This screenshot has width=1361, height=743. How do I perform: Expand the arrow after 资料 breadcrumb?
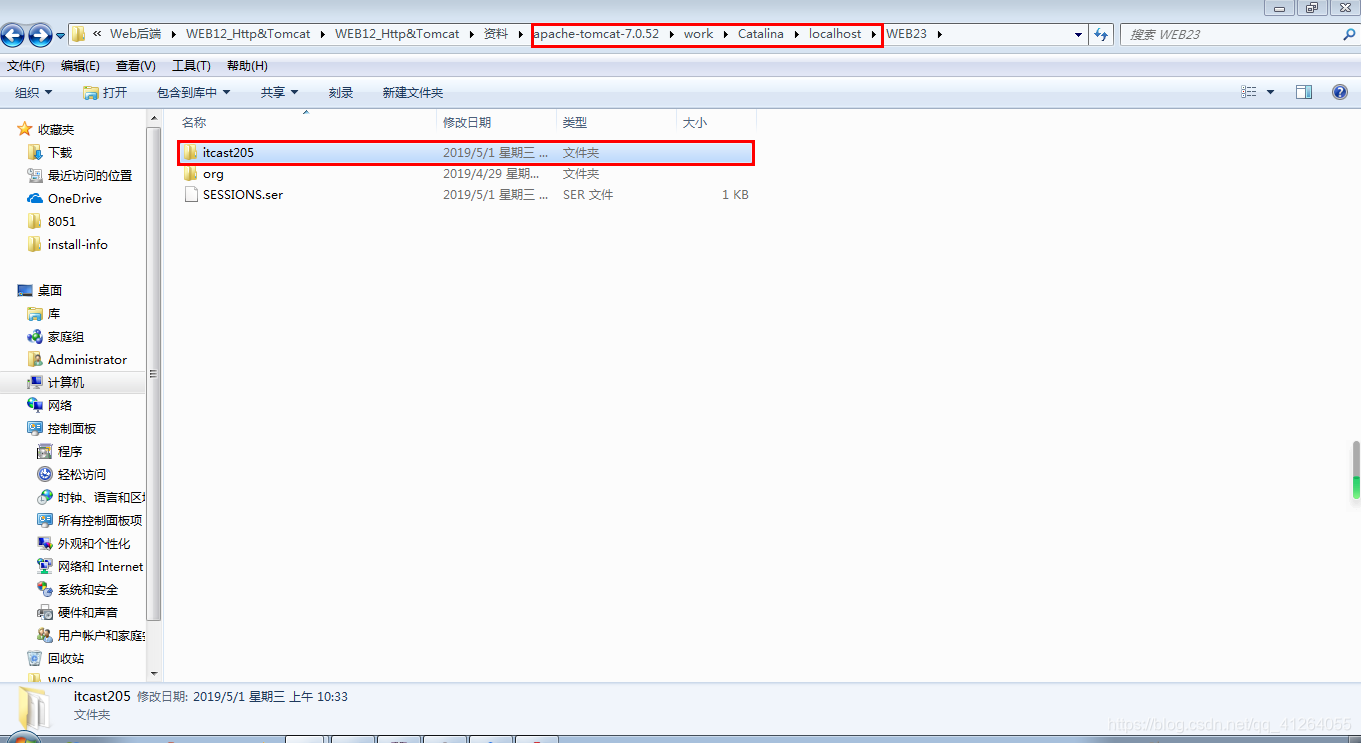pos(521,34)
